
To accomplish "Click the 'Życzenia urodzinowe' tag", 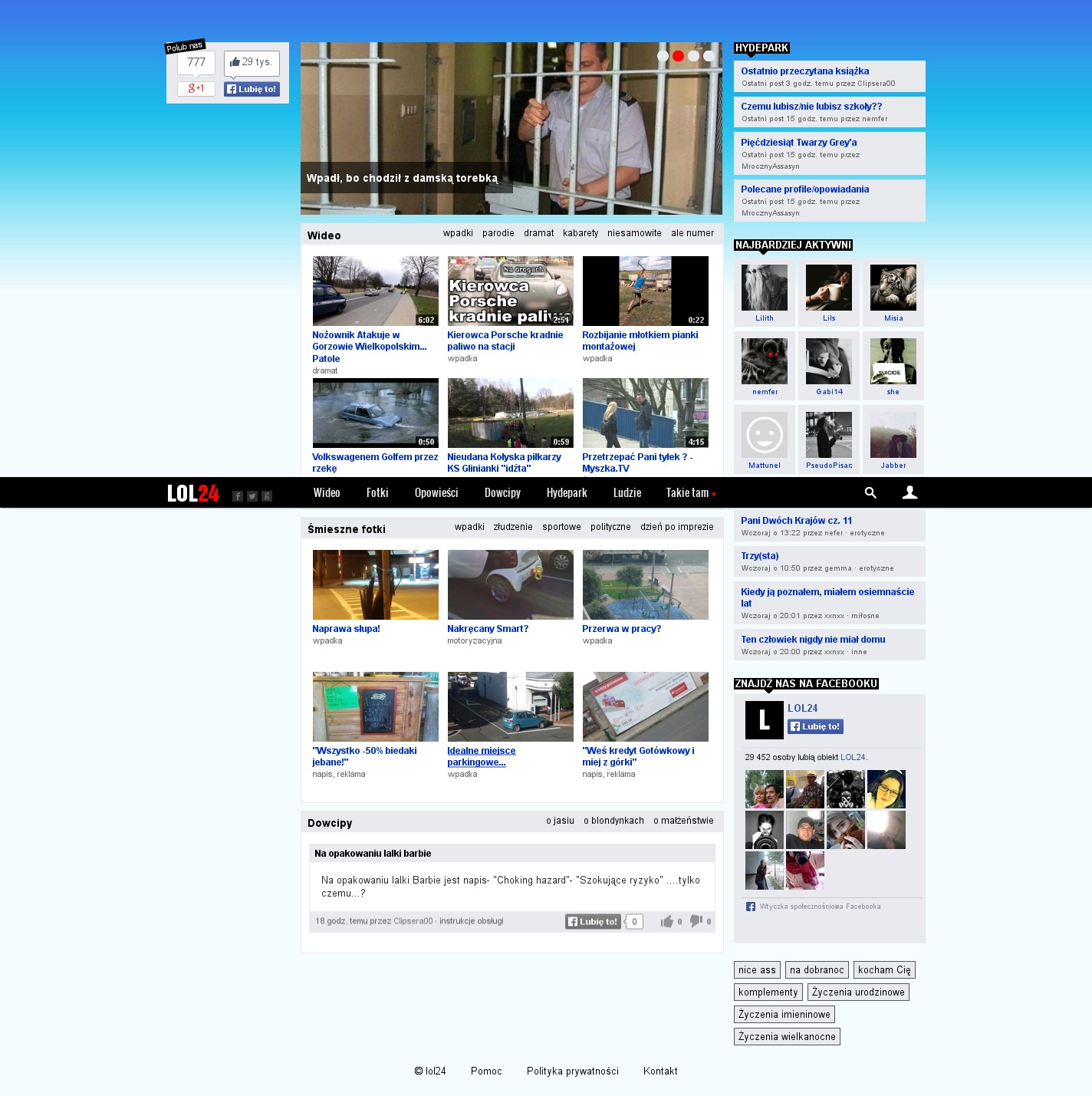I will click(x=858, y=992).
